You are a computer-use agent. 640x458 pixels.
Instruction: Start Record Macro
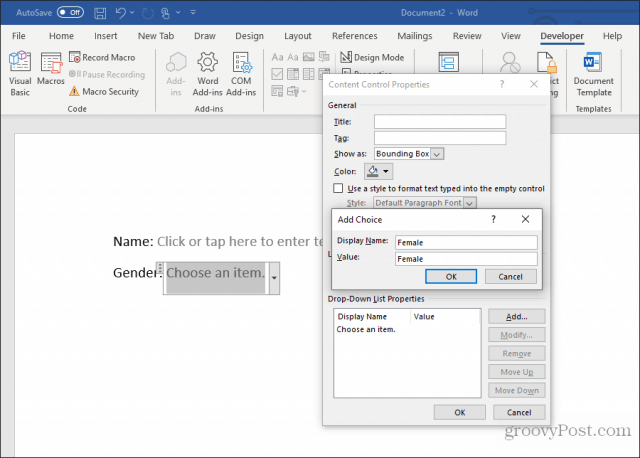(x=102, y=58)
